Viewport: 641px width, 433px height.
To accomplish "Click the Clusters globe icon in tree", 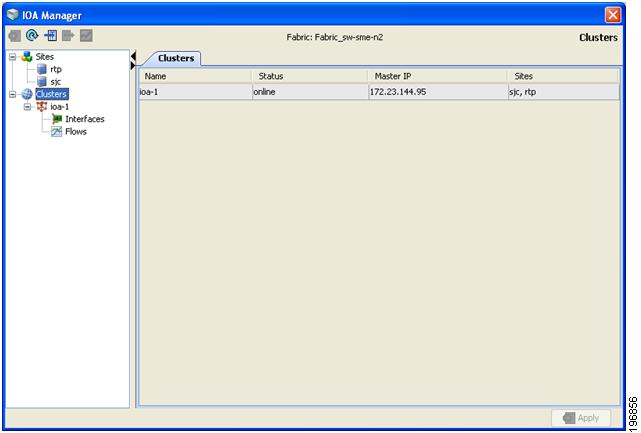I will [27, 94].
